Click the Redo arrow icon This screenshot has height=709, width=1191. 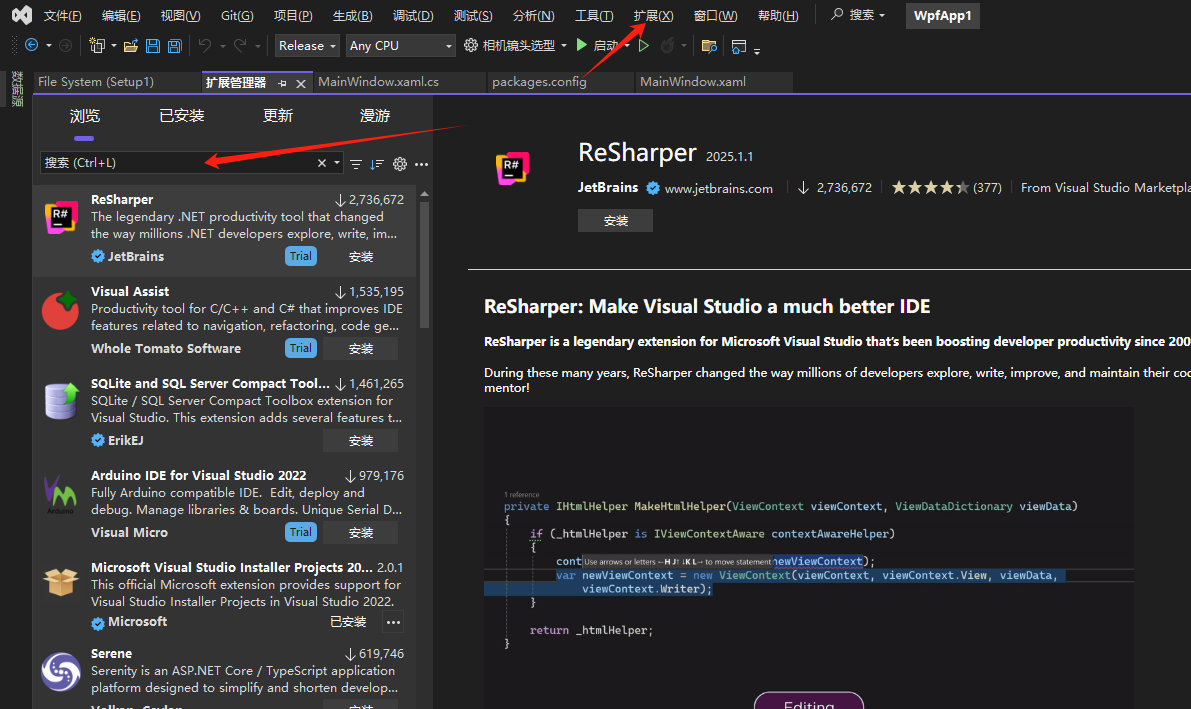click(240, 46)
